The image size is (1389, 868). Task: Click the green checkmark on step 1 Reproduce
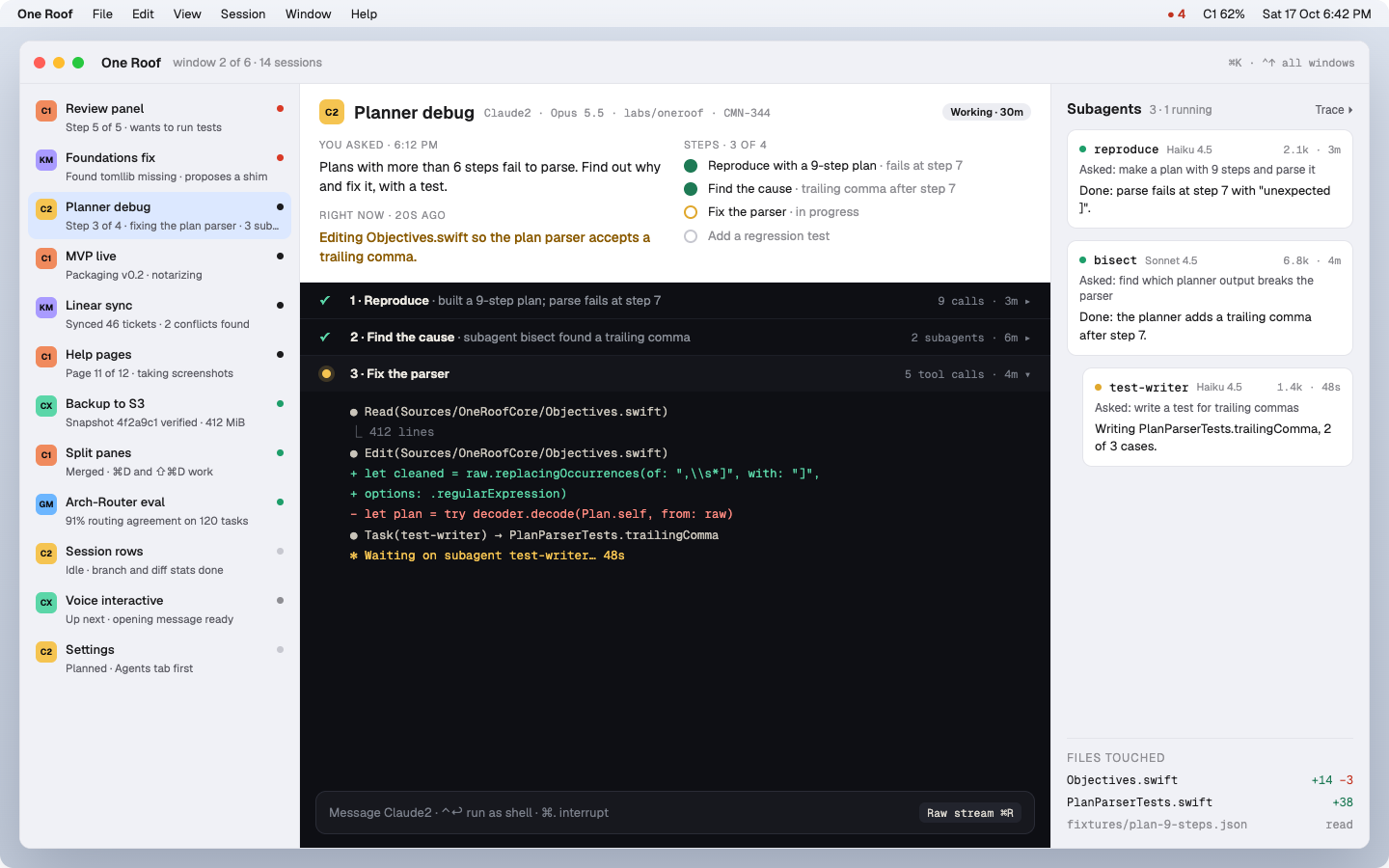(x=326, y=301)
